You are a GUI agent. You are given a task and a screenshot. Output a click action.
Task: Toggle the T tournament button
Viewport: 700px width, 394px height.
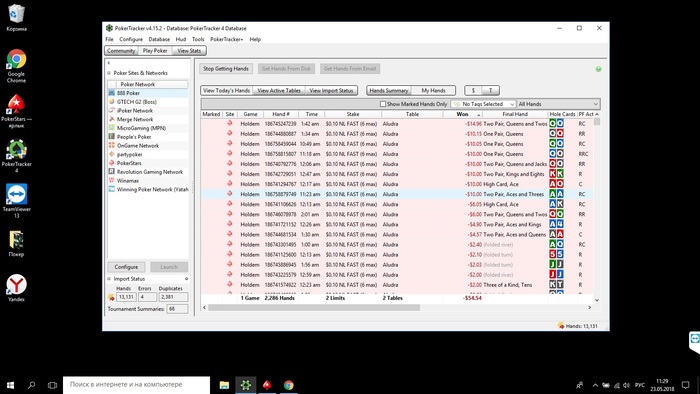click(x=491, y=91)
